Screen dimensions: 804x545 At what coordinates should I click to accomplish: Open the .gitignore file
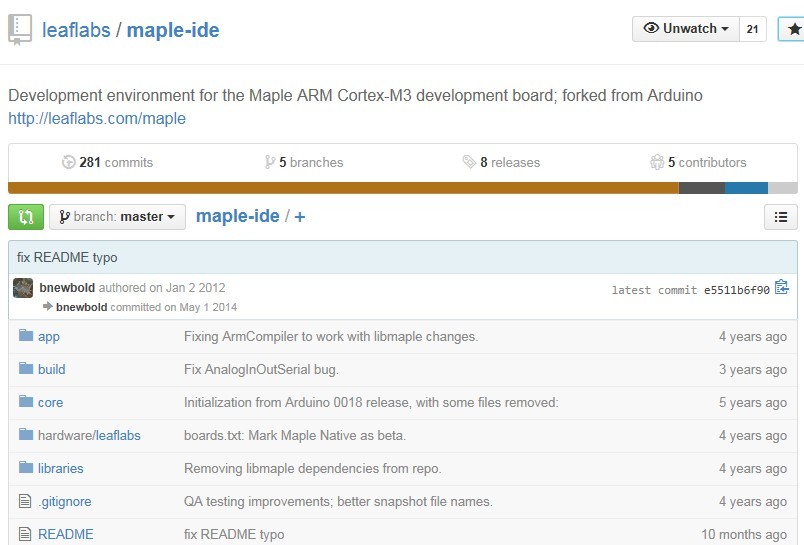(65, 501)
